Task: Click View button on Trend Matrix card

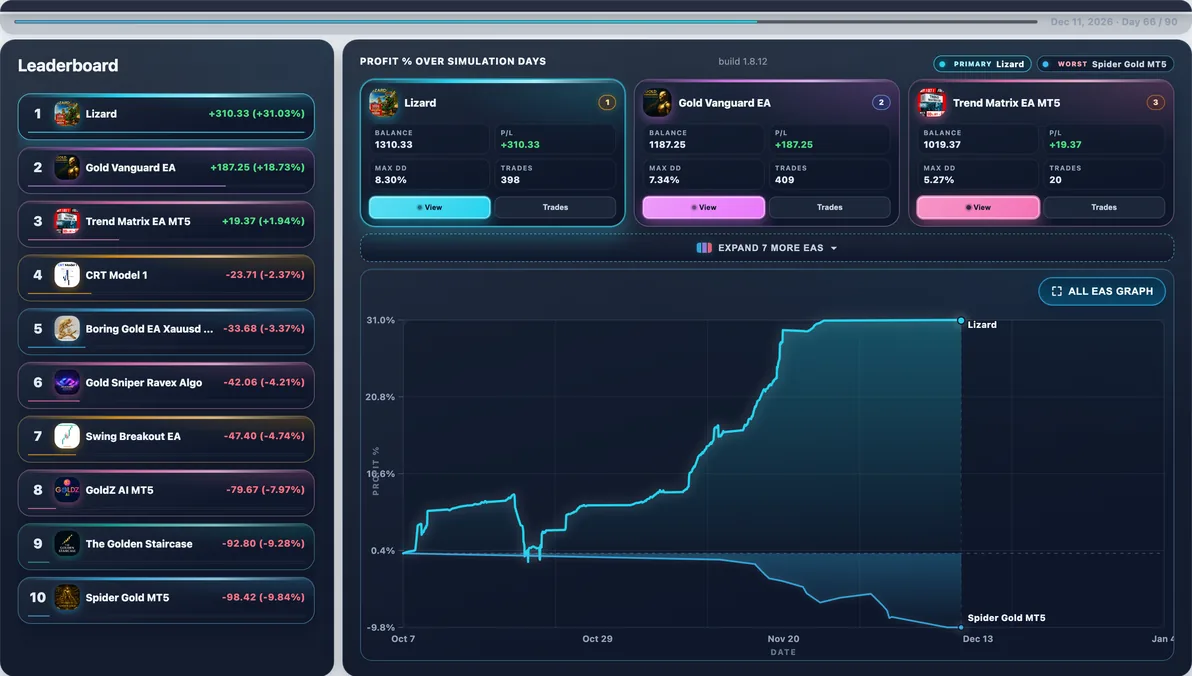Action: [978, 207]
